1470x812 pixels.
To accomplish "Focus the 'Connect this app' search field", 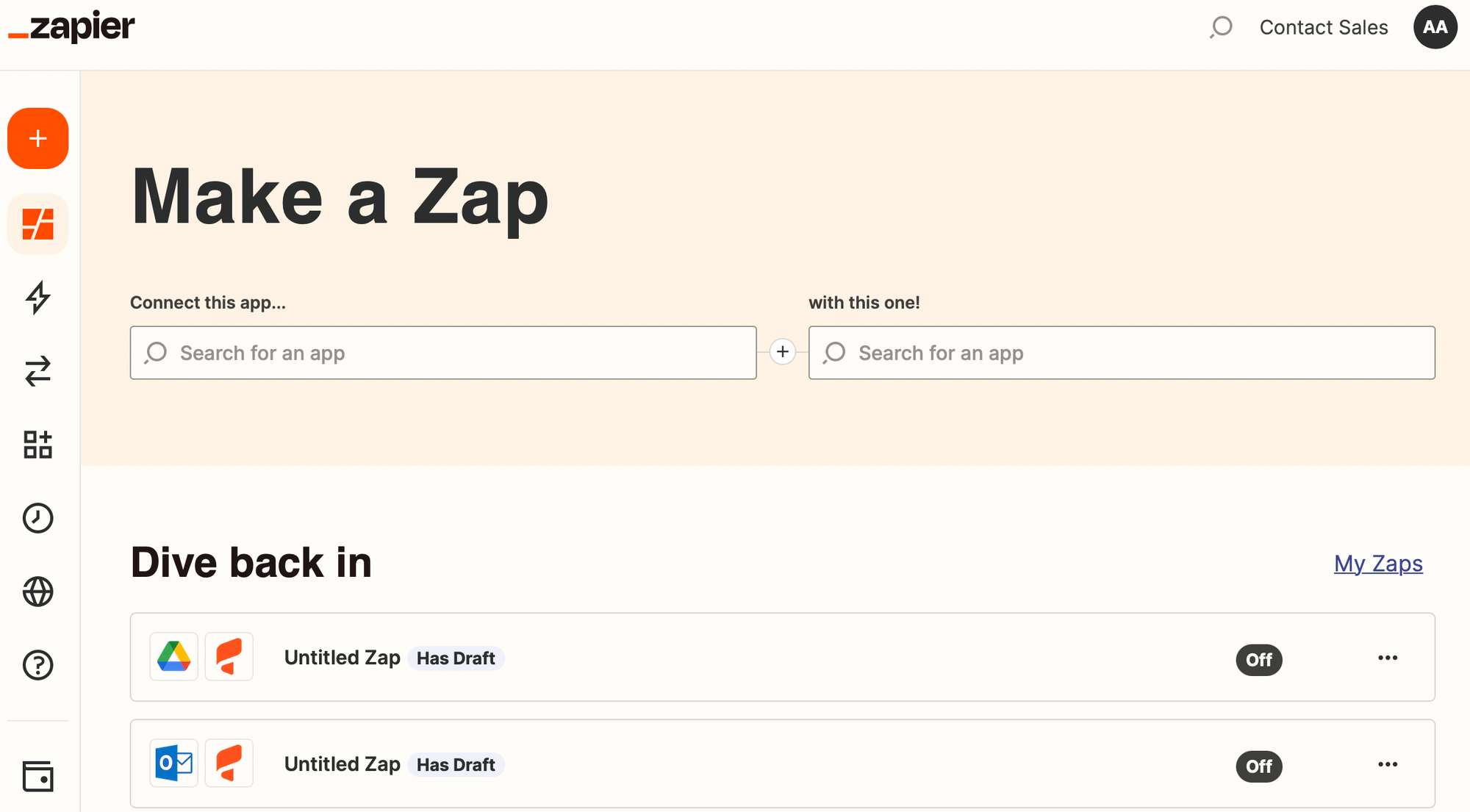I will [443, 353].
